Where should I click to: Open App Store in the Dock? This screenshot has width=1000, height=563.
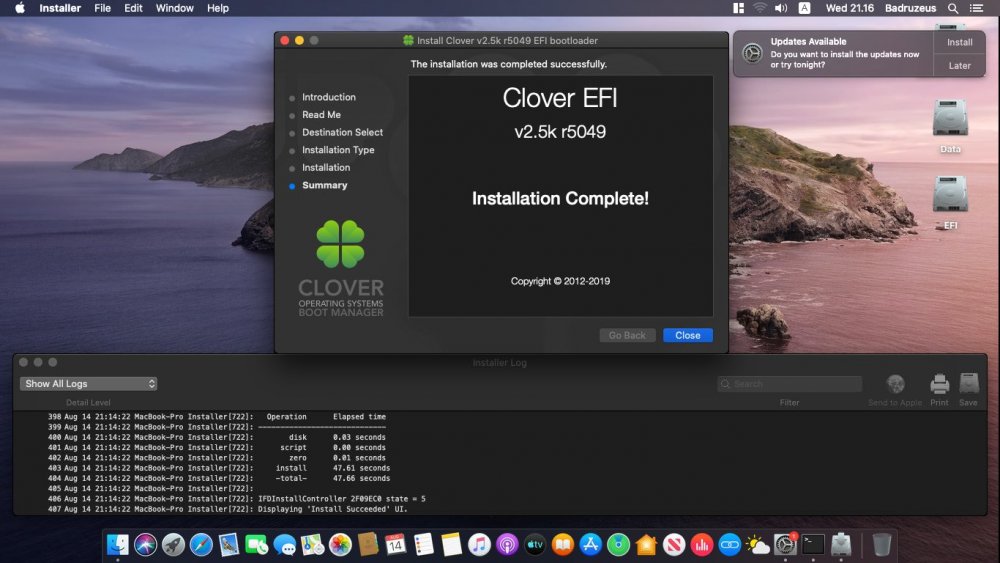tap(591, 545)
